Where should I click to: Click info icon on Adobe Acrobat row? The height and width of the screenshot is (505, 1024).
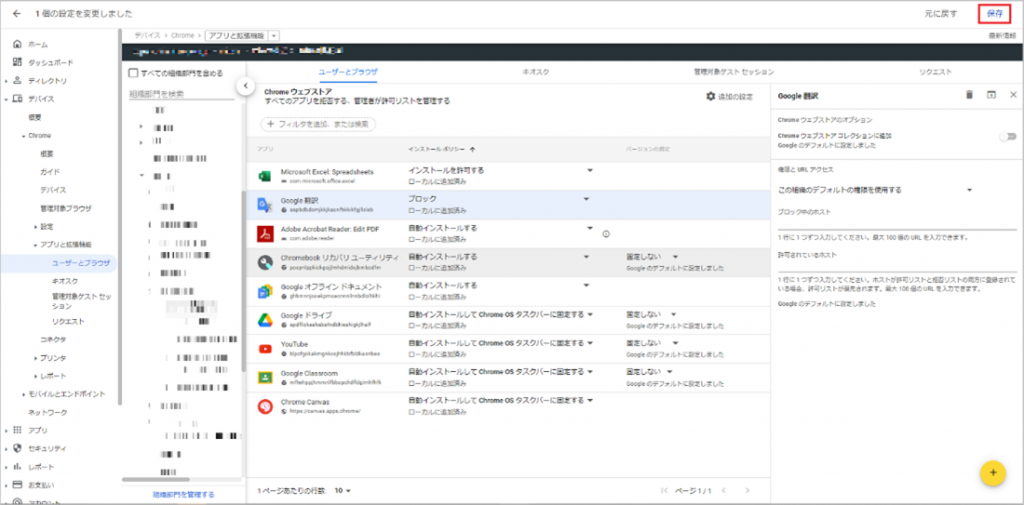coord(605,234)
